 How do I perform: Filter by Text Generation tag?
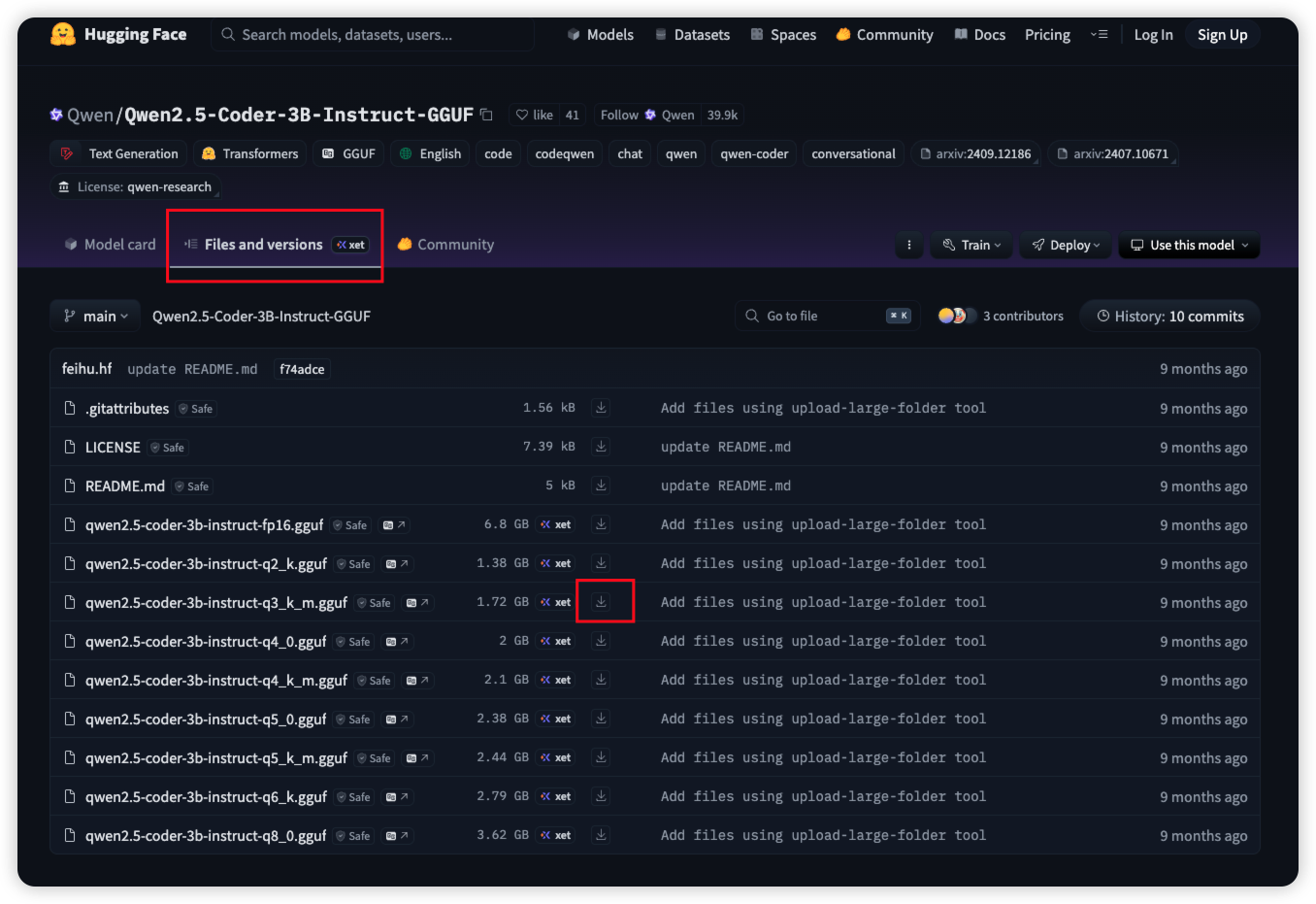click(x=119, y=153)
